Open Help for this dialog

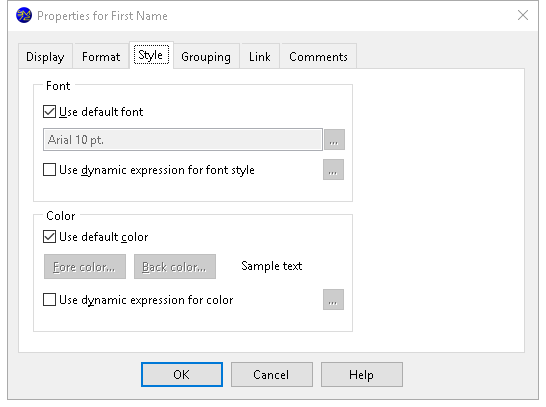(362, 375)
